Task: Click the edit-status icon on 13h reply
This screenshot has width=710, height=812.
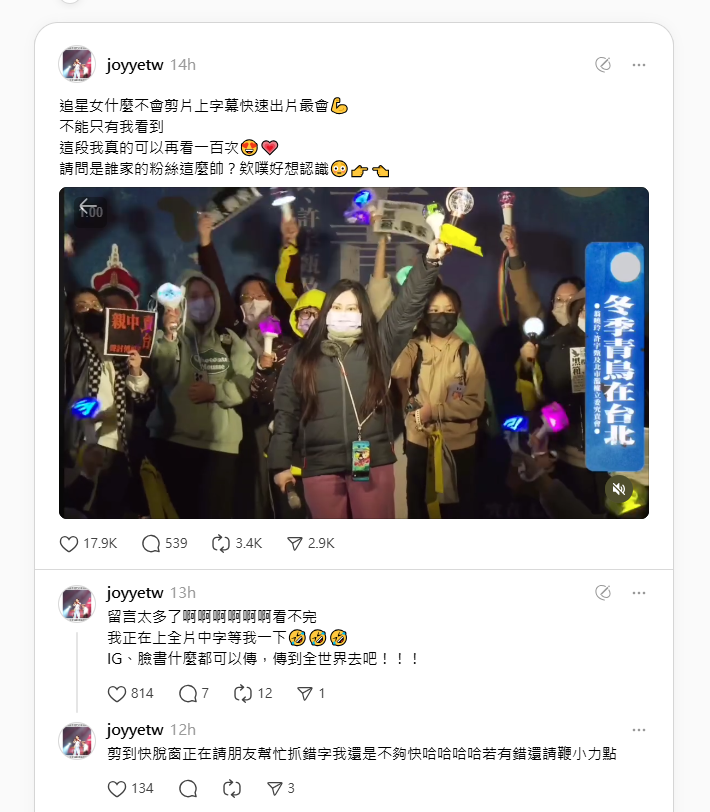Action: coord(603,592)
